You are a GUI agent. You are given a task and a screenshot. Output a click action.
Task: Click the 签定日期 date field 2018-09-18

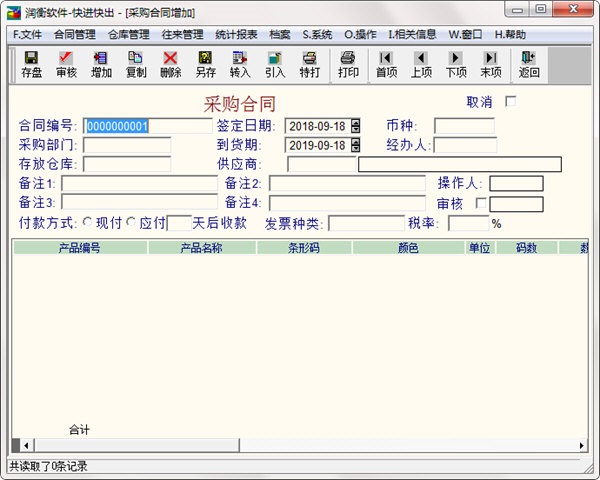(x=318, y=126)
